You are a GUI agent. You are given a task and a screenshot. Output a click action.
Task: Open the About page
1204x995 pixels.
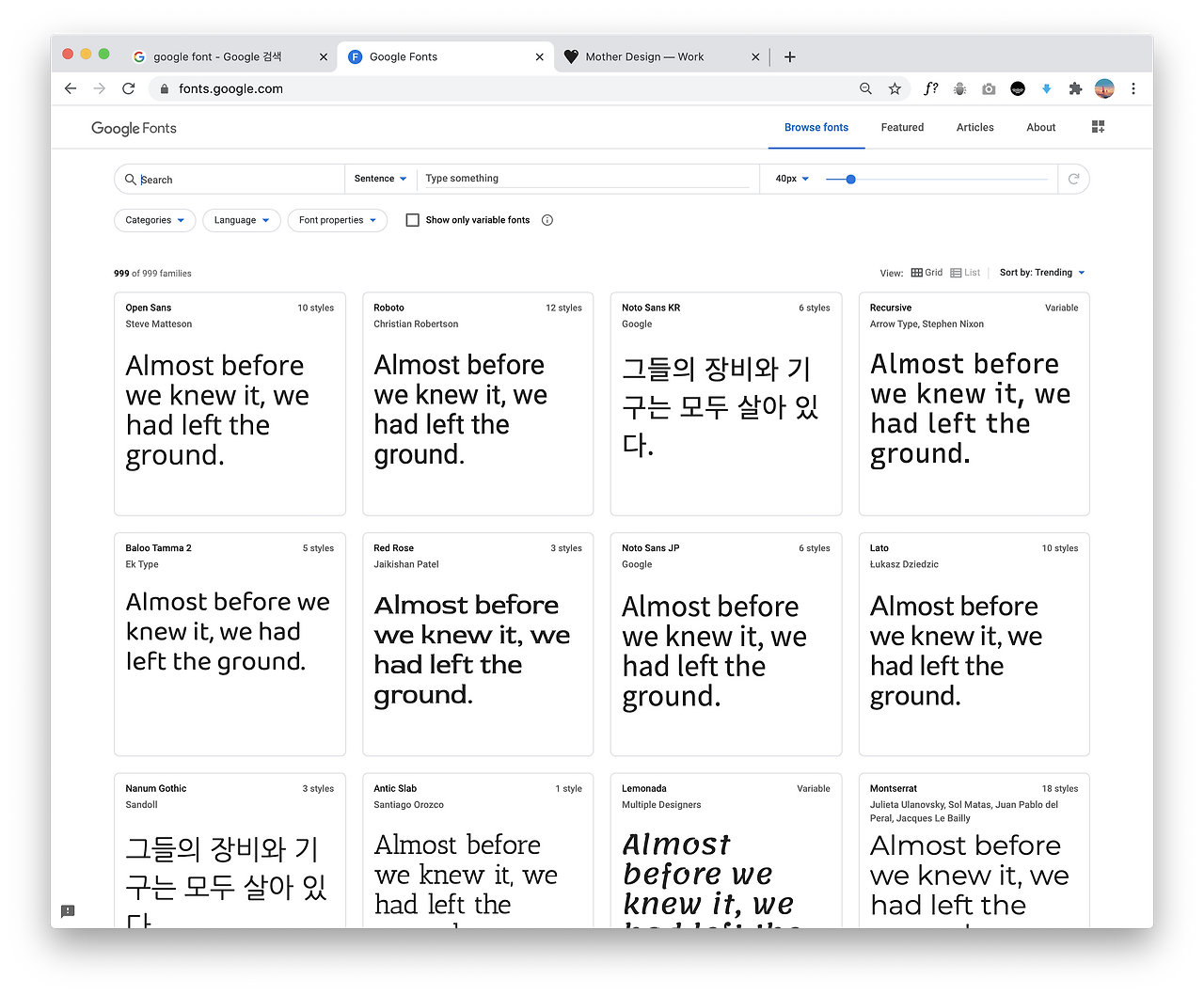[x=1040, y=128]
